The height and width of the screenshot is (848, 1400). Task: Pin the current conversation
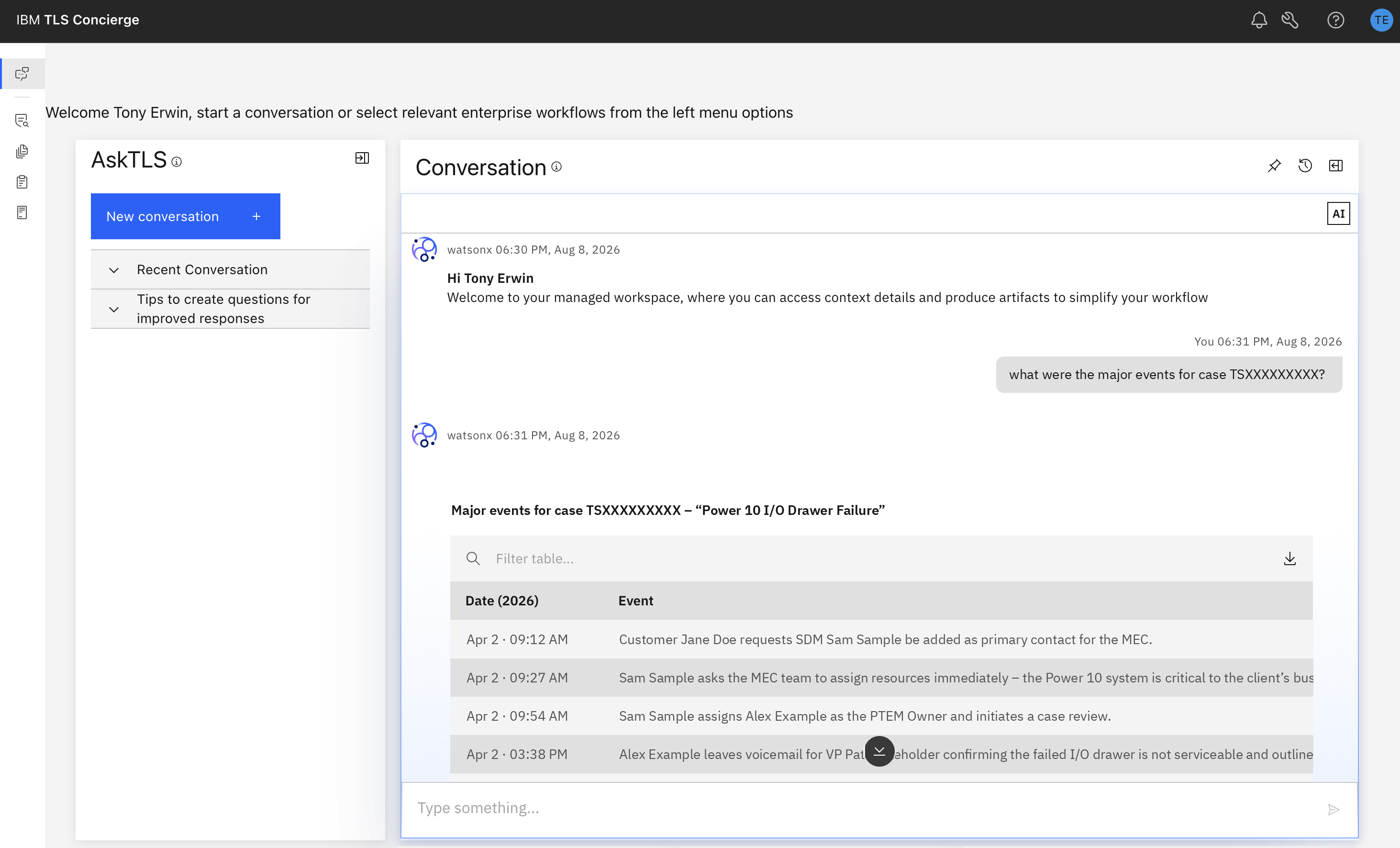1275,166
